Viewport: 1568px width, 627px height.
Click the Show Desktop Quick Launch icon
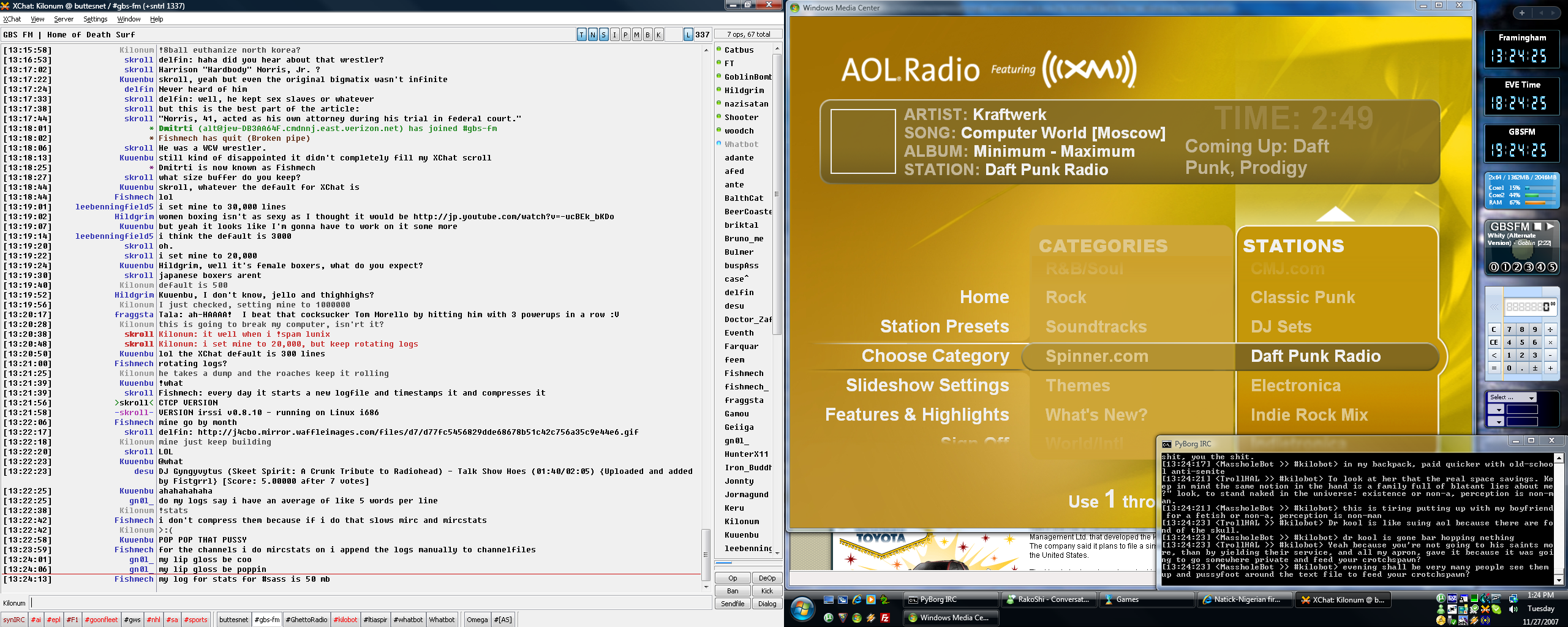[829, 600]
